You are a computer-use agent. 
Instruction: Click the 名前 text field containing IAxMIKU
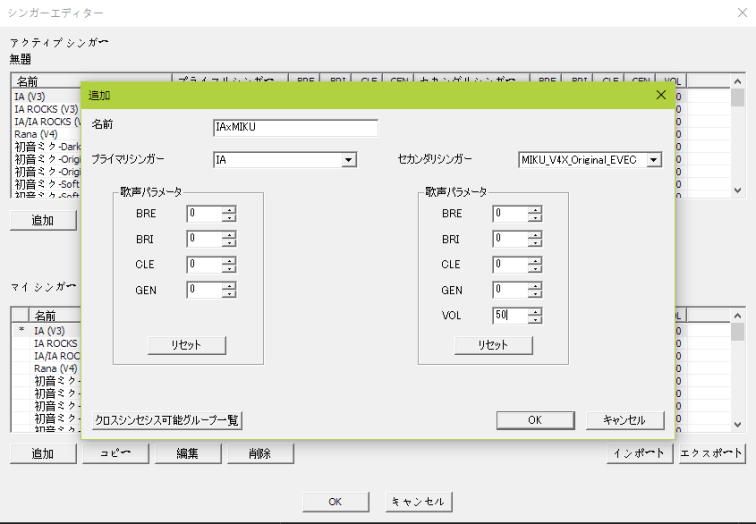coord(295,128)
